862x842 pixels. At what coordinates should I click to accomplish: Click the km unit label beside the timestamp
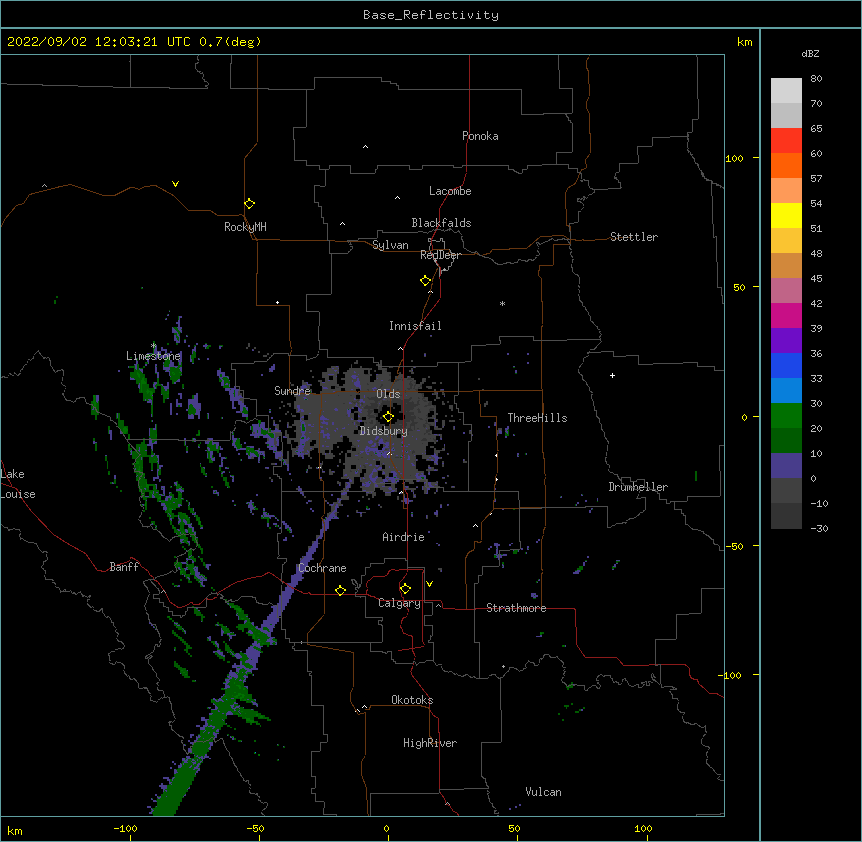(744, 42)
